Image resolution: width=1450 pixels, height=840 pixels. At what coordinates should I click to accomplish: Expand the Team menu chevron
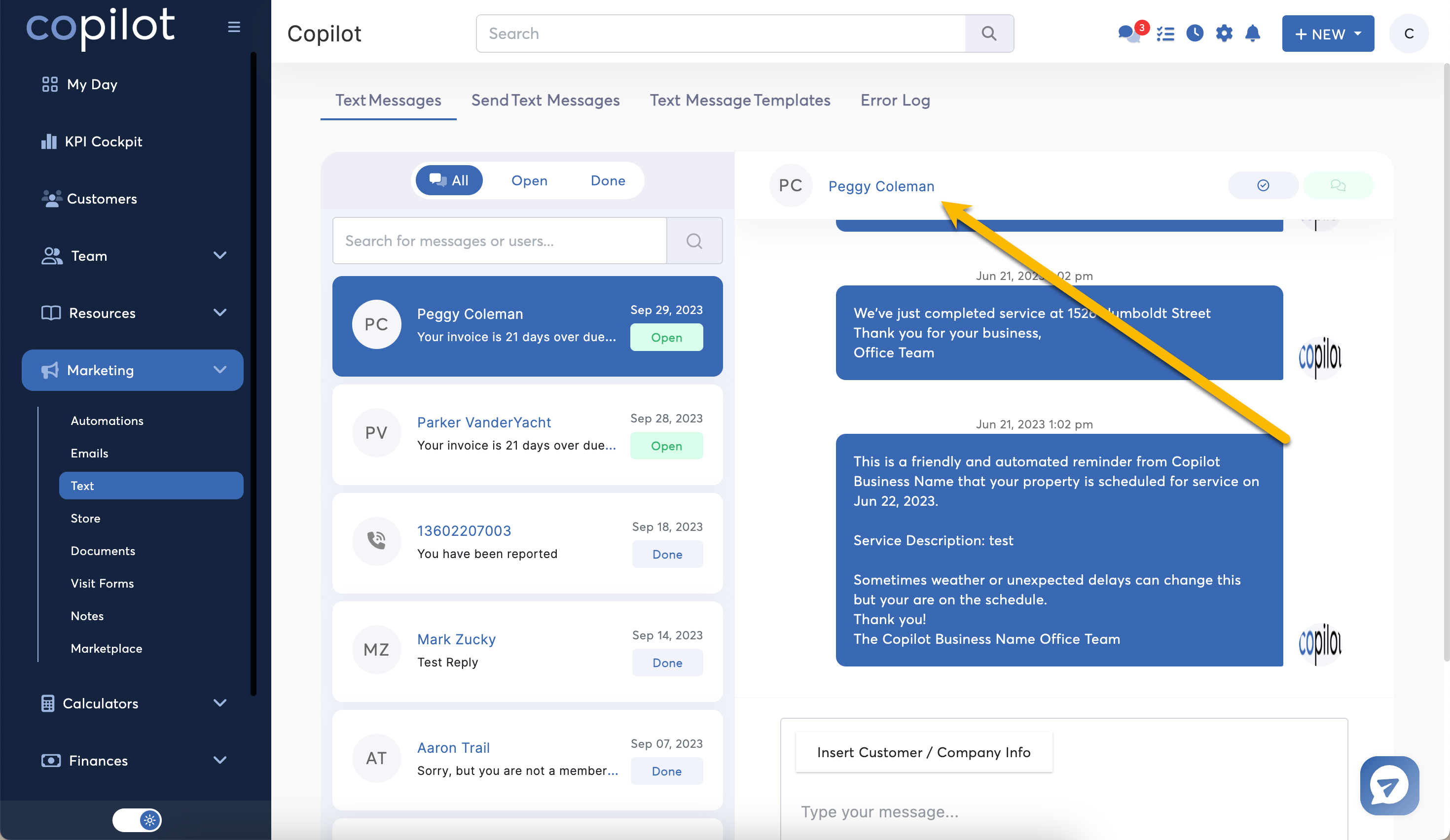point(220,255)
